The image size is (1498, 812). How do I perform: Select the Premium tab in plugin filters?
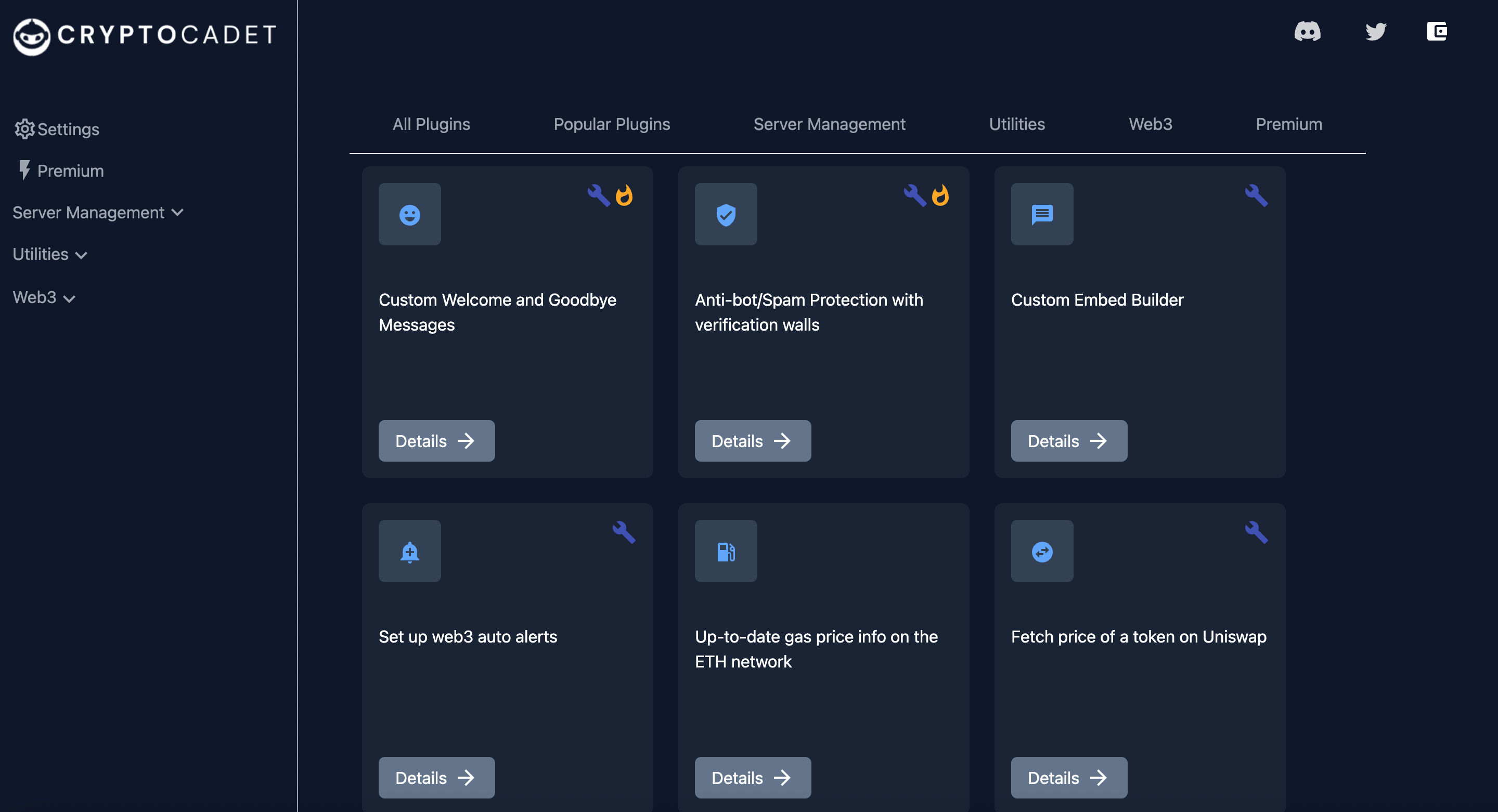pyautogui.click(x=1288, y=124)
